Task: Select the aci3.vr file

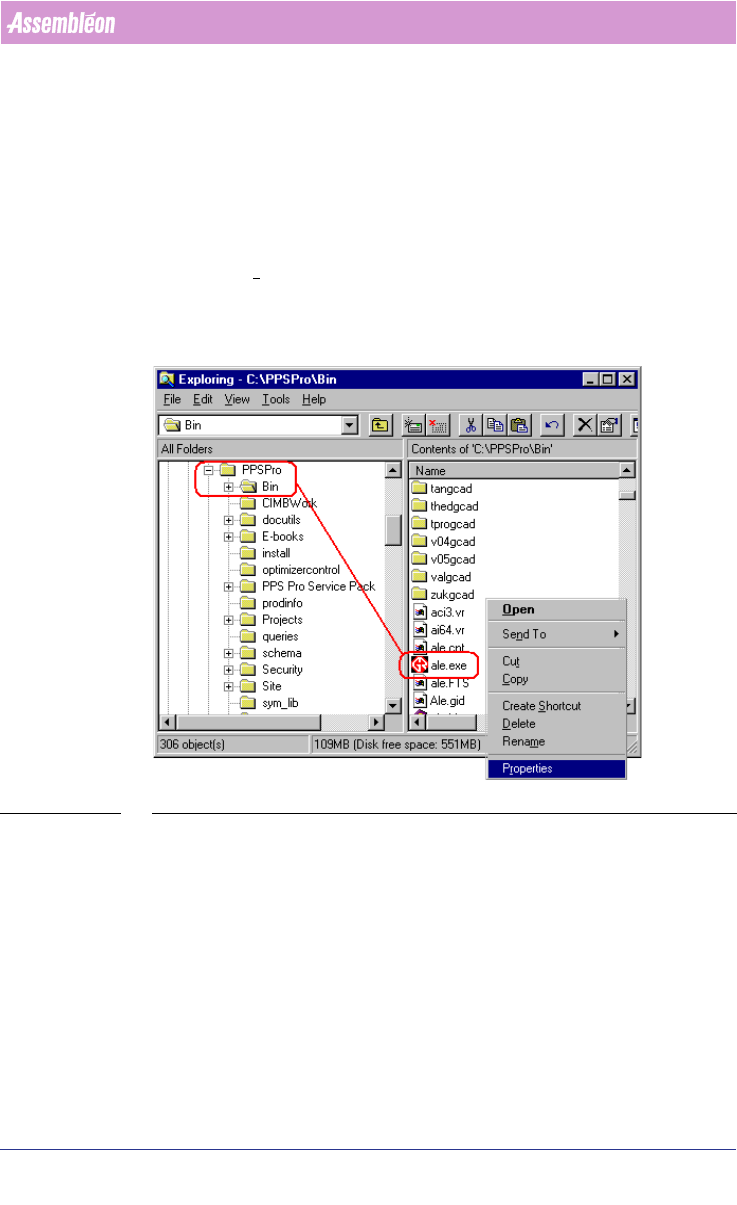Action: (437, 610)
